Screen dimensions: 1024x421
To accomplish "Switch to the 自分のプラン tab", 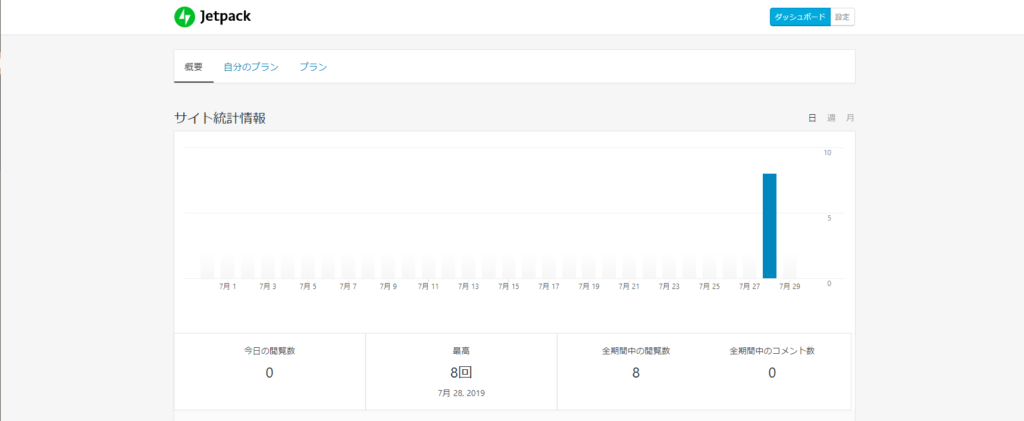I will coord(251,67).
